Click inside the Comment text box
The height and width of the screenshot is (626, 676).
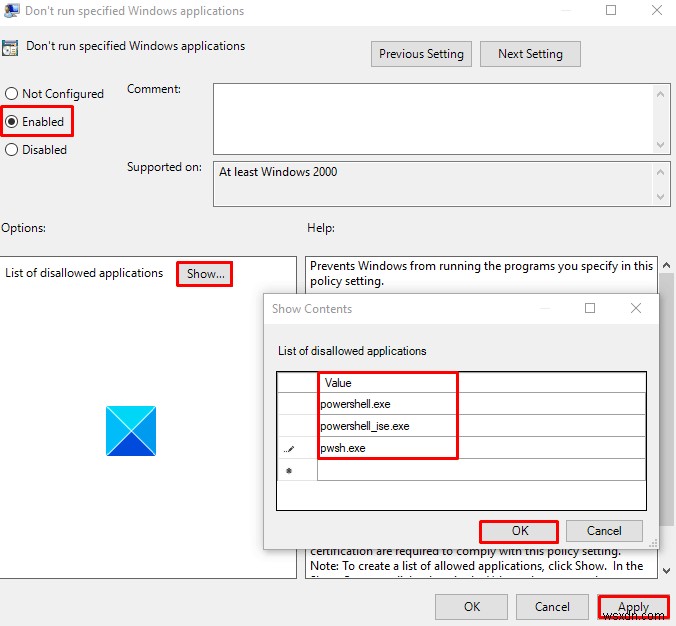coord(433,119)
